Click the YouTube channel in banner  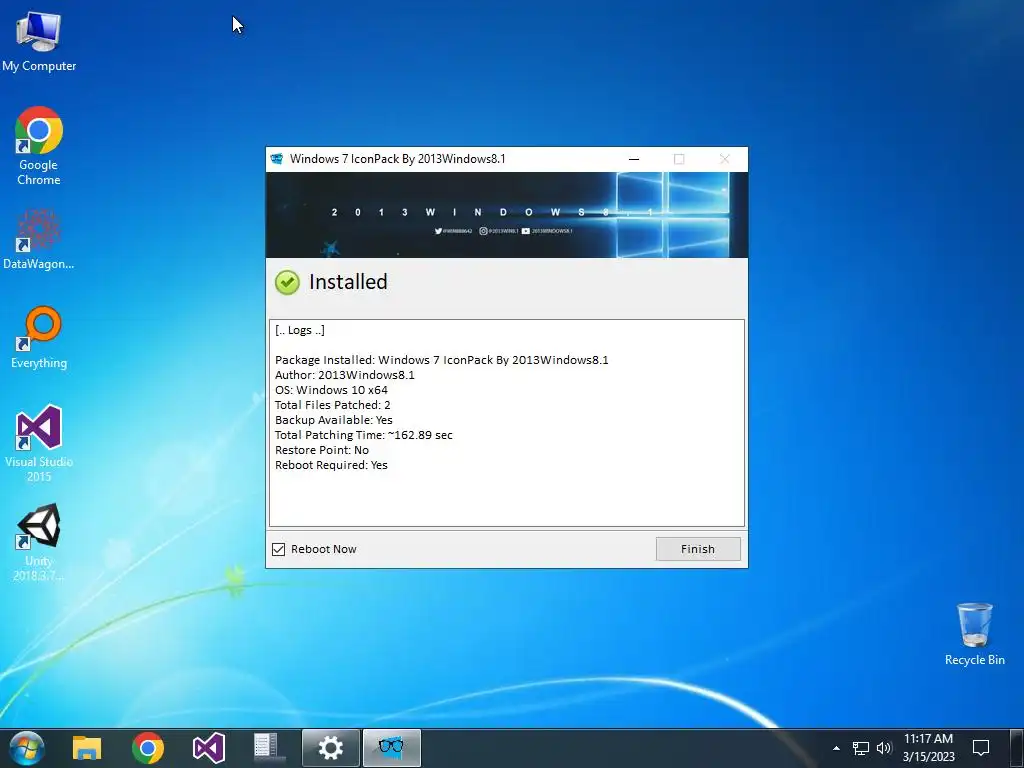point(547,231)
